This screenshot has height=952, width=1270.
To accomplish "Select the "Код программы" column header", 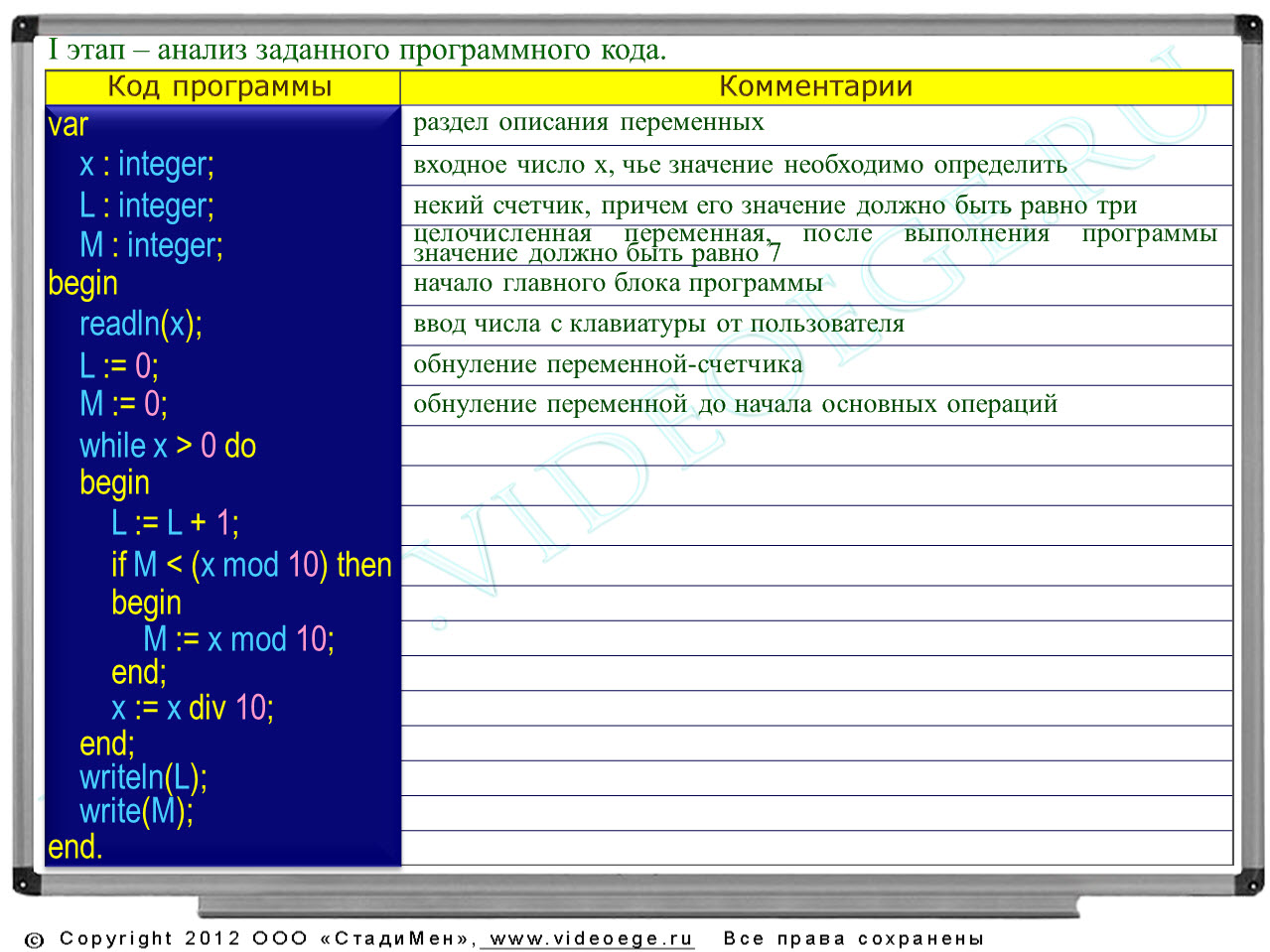I will click(220, 86).
